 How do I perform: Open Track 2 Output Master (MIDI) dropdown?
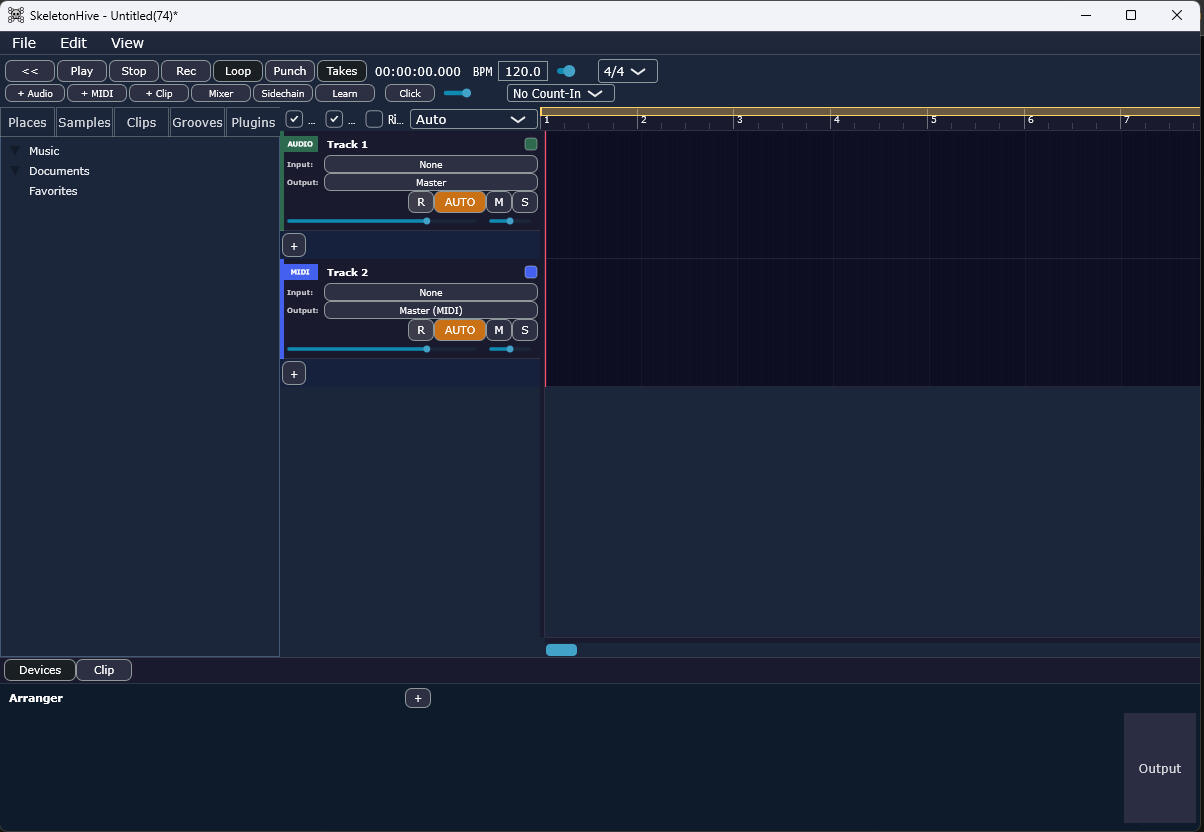[x=431, y=310]
